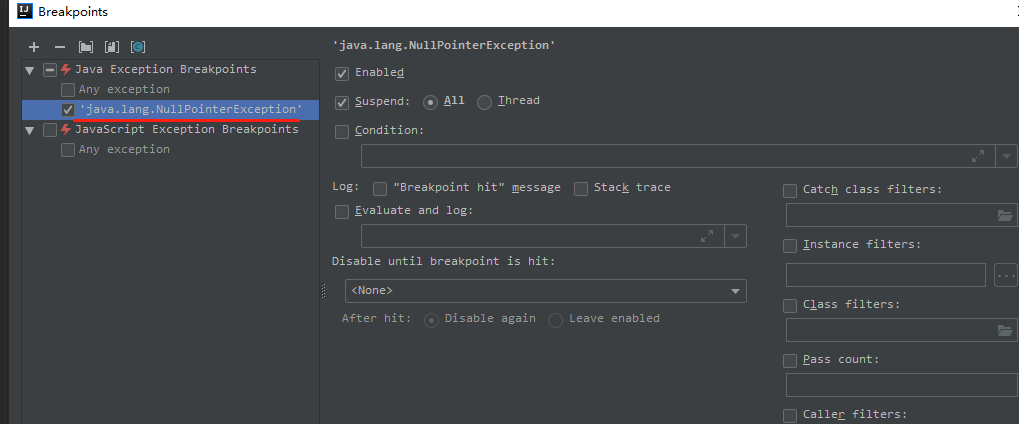Collapse the Java Exception Breakpoints group
This screenshot has width=1019, height=424.
[x=30, y=70]
